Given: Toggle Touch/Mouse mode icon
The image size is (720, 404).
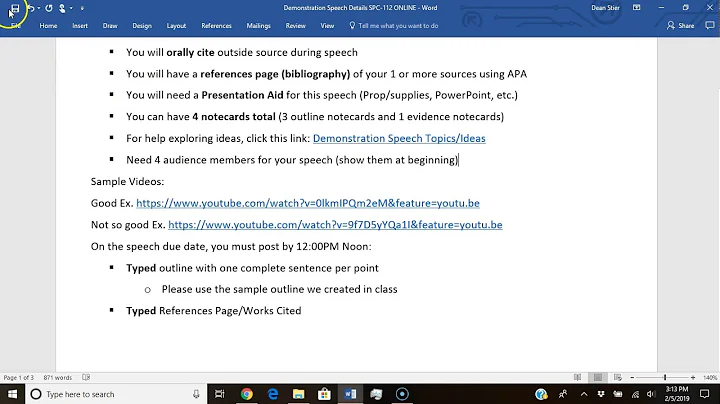Looking at the screenshot, I should tap(62, 8).
